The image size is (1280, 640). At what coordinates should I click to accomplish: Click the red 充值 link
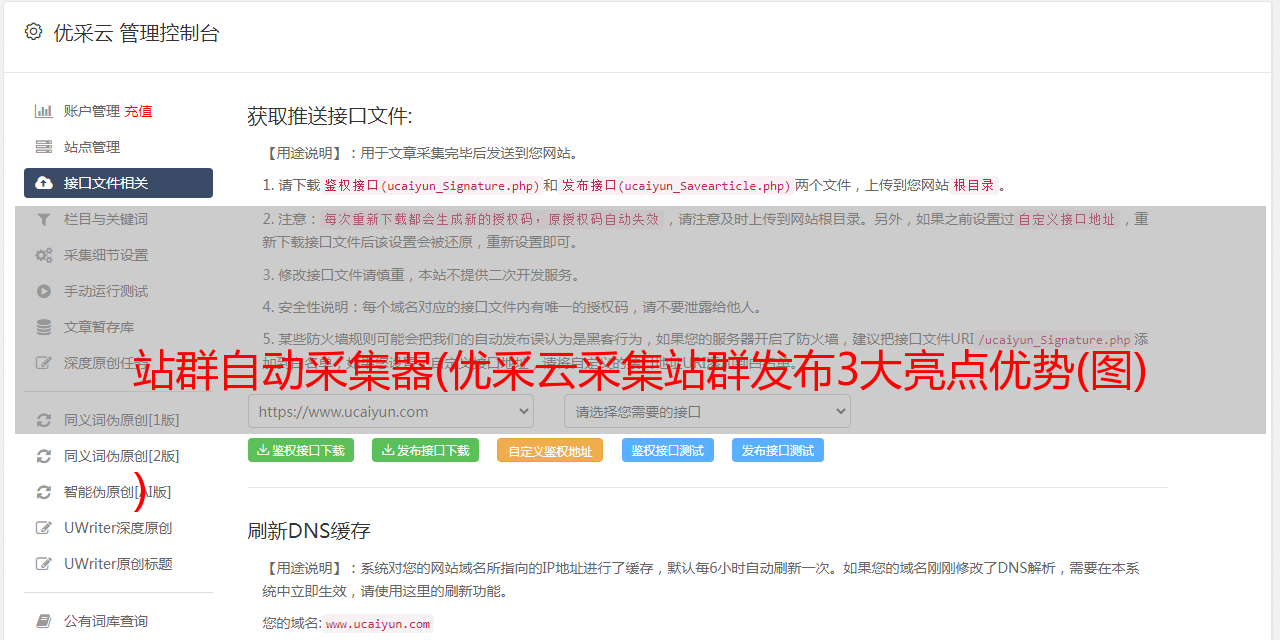(x=138, y=111)
